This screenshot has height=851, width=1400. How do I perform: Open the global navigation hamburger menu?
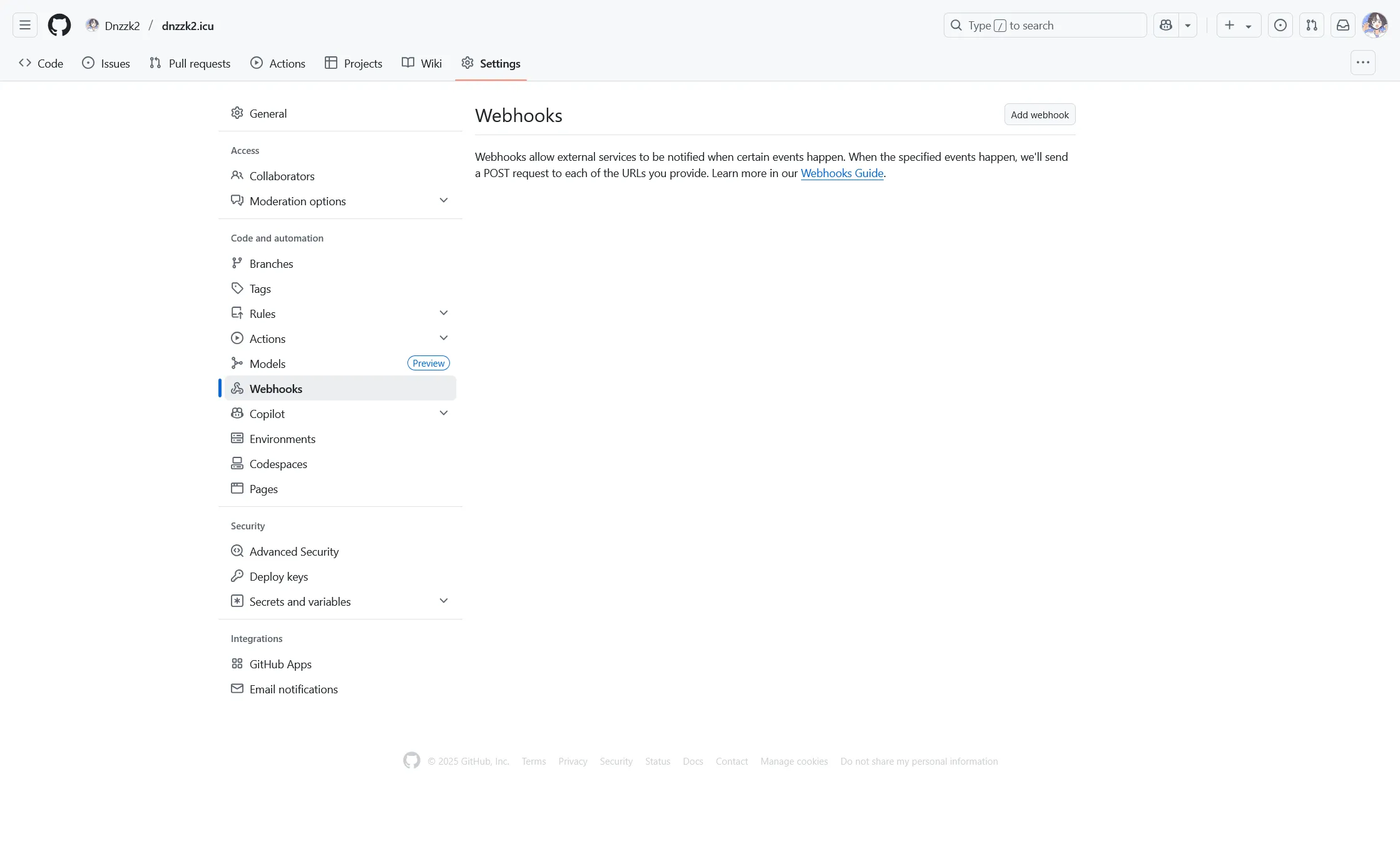point(24,24)
